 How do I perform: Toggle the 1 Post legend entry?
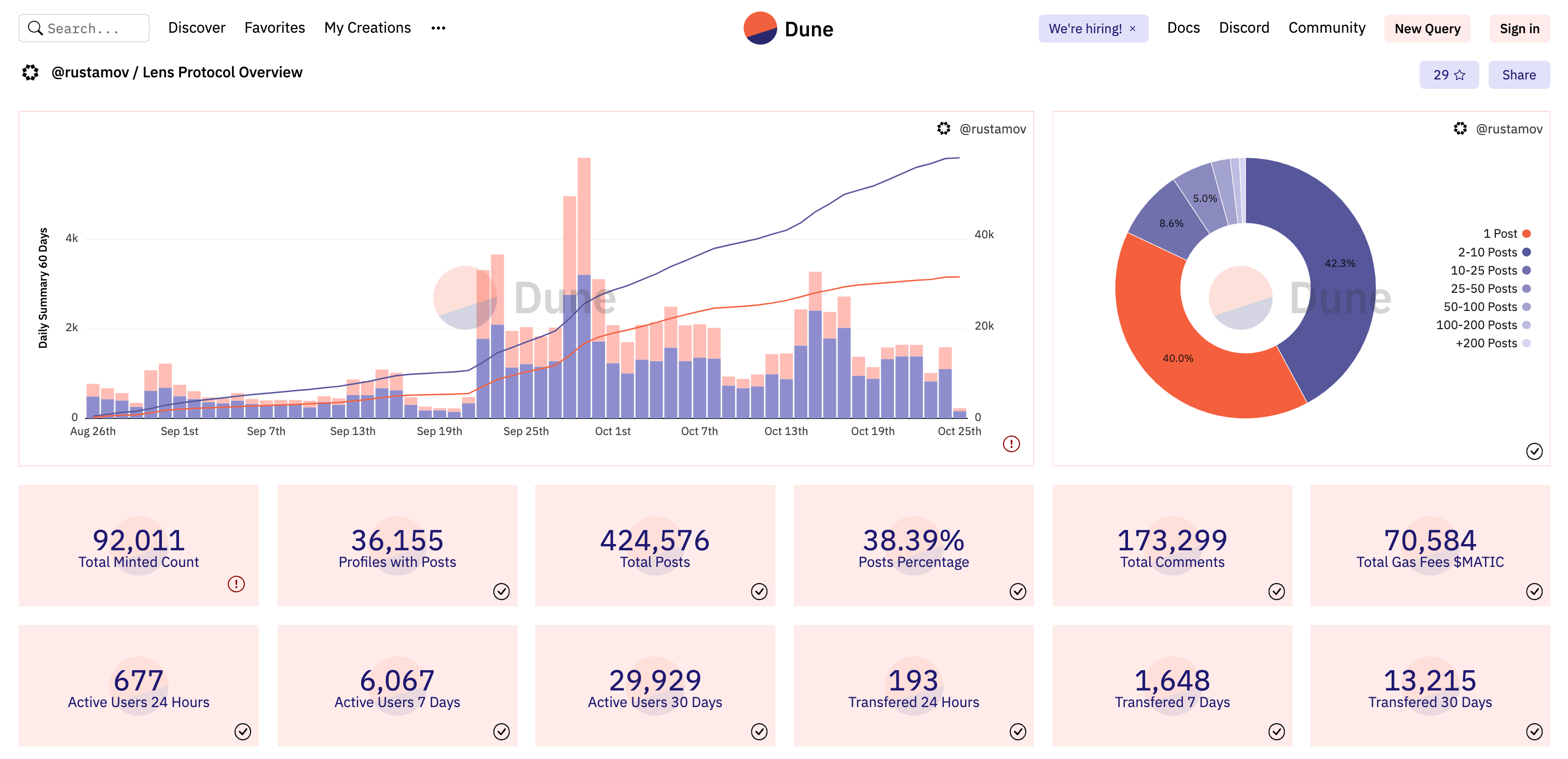(1507, 233)
